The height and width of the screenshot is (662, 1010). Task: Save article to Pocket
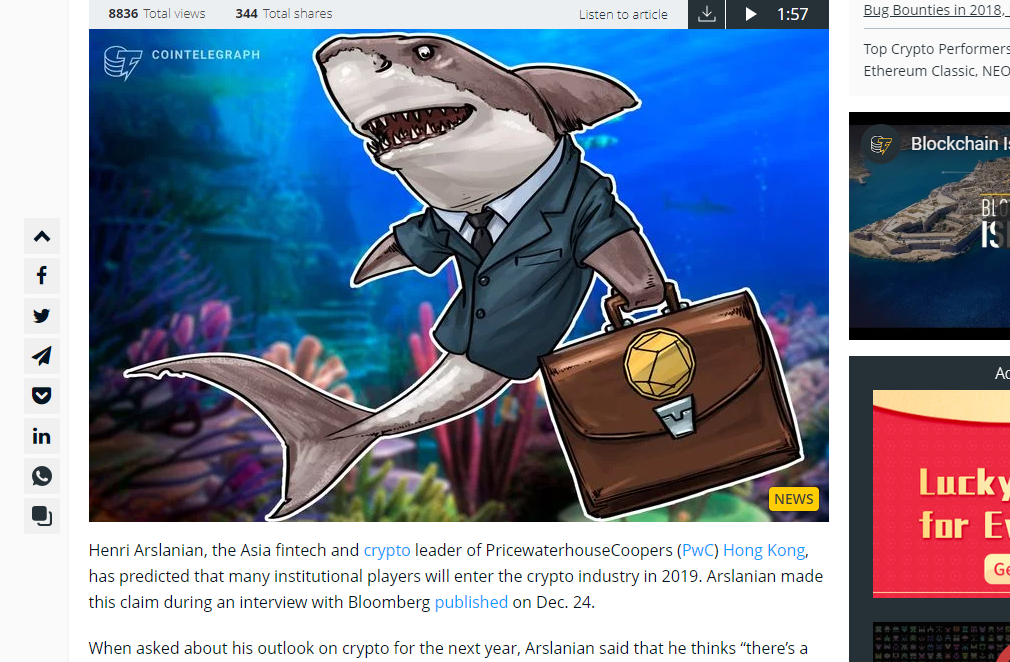coord(42,396)
